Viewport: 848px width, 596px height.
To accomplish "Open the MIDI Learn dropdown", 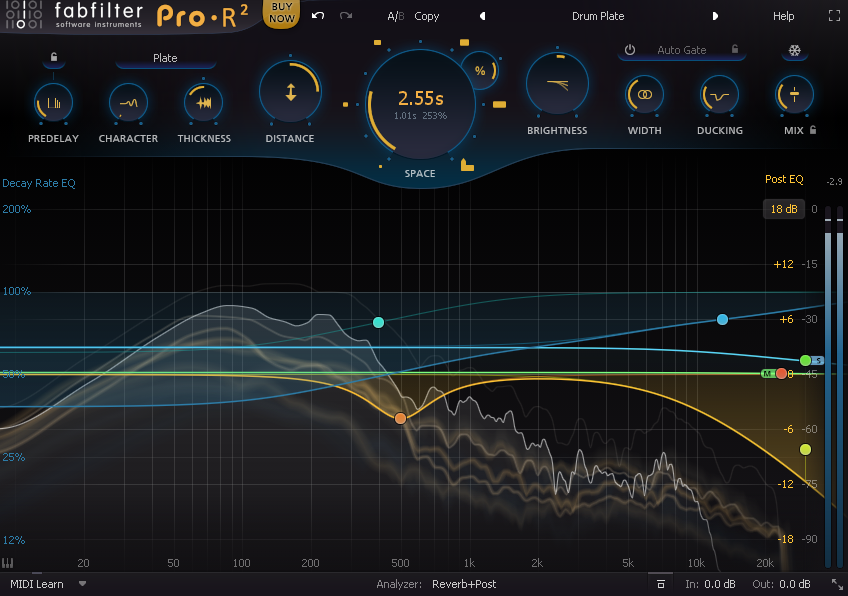I will click(x=40, y=584).
